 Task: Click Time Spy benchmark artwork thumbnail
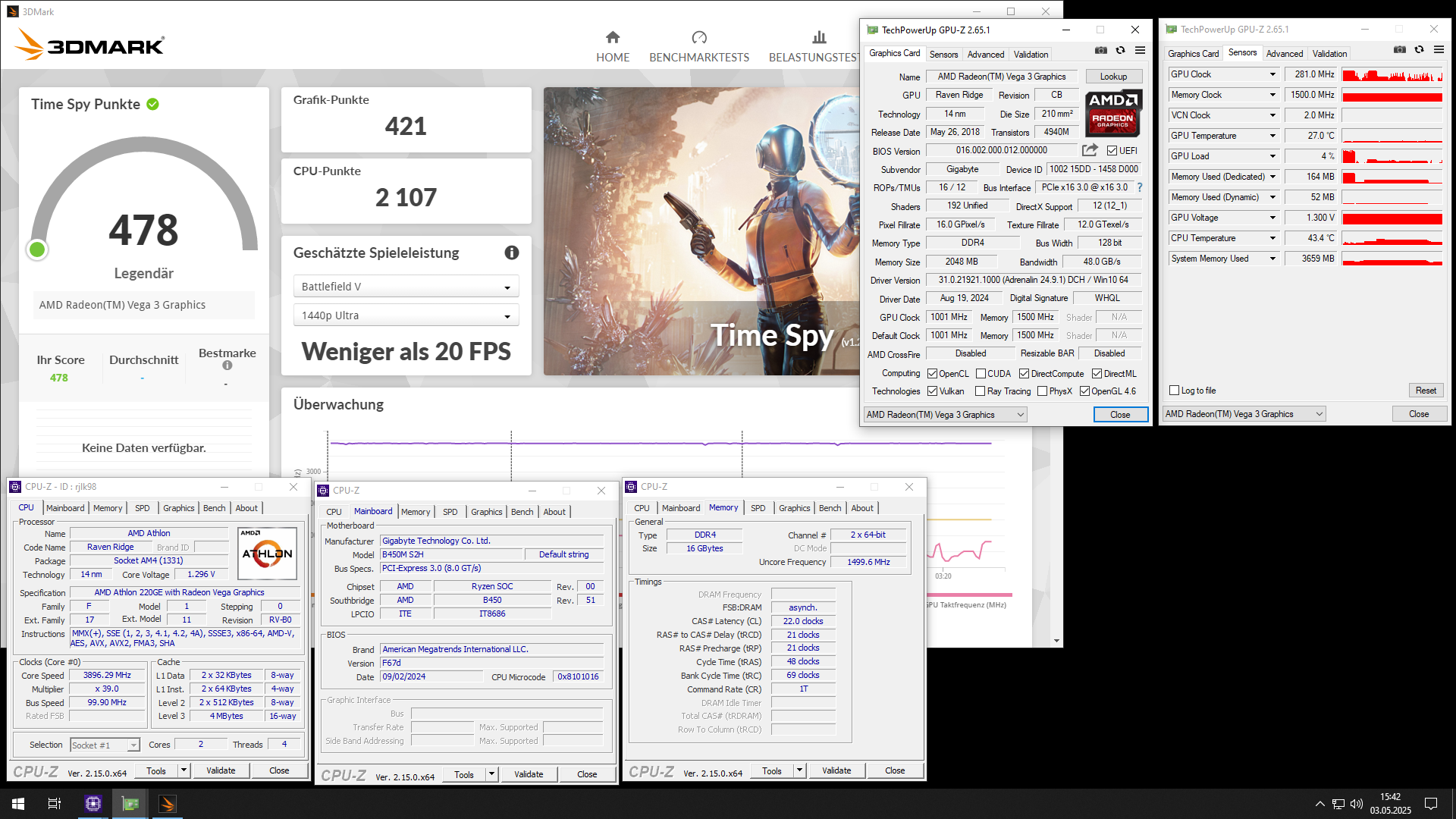click(701, 231)
